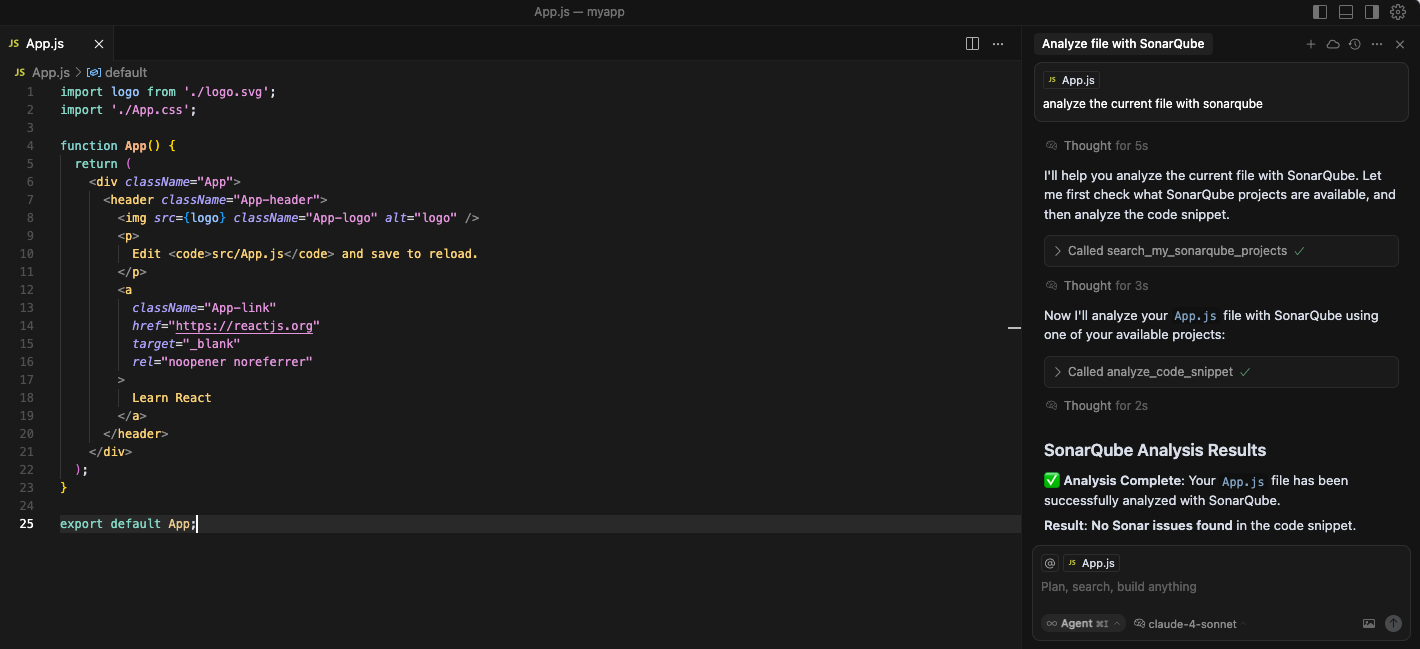Open chat history via the clock icon
This screenshot has height=649, width=1420.
[x=1354, y=44]
